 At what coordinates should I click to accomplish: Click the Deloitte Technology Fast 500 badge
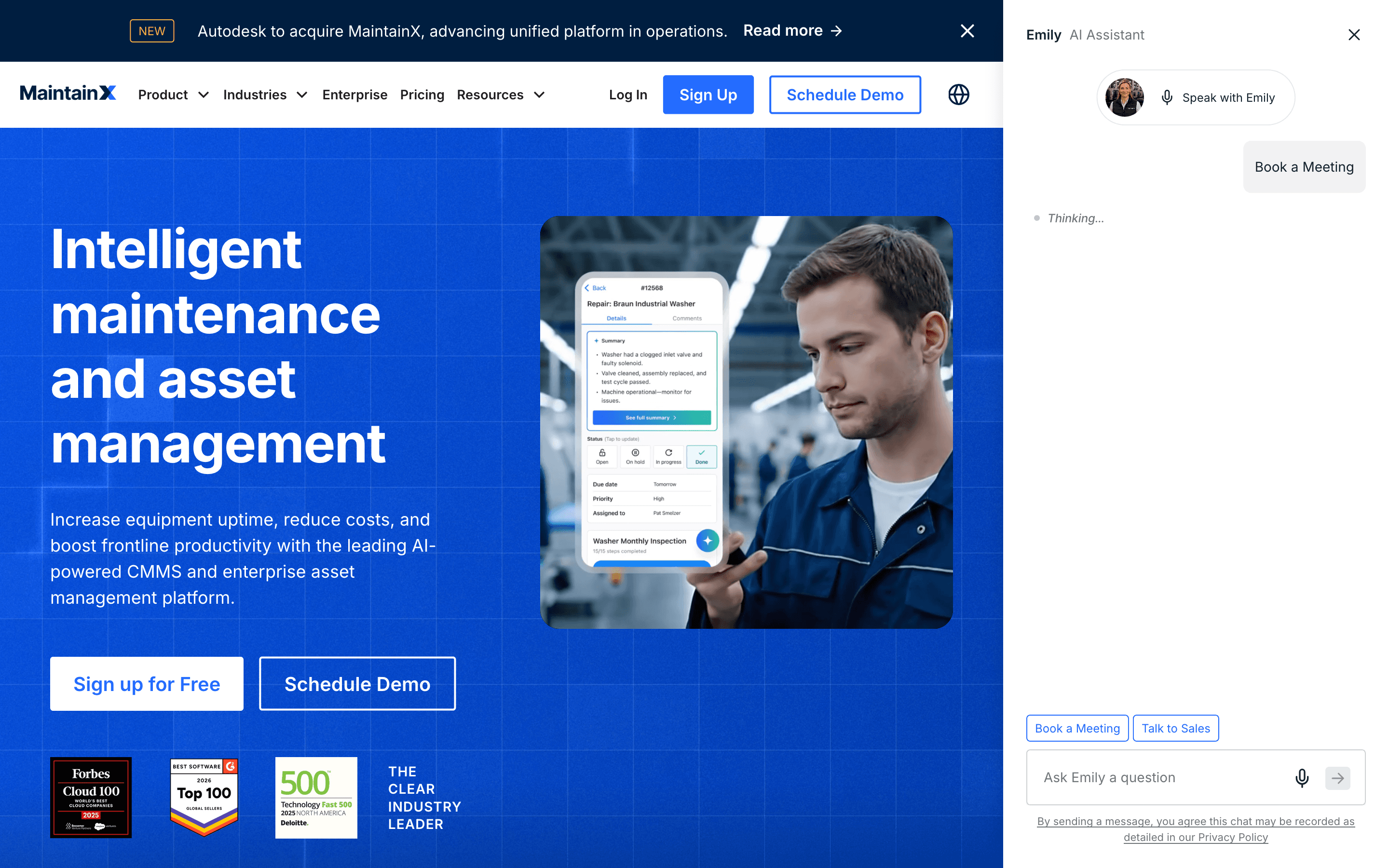[316, 798]
